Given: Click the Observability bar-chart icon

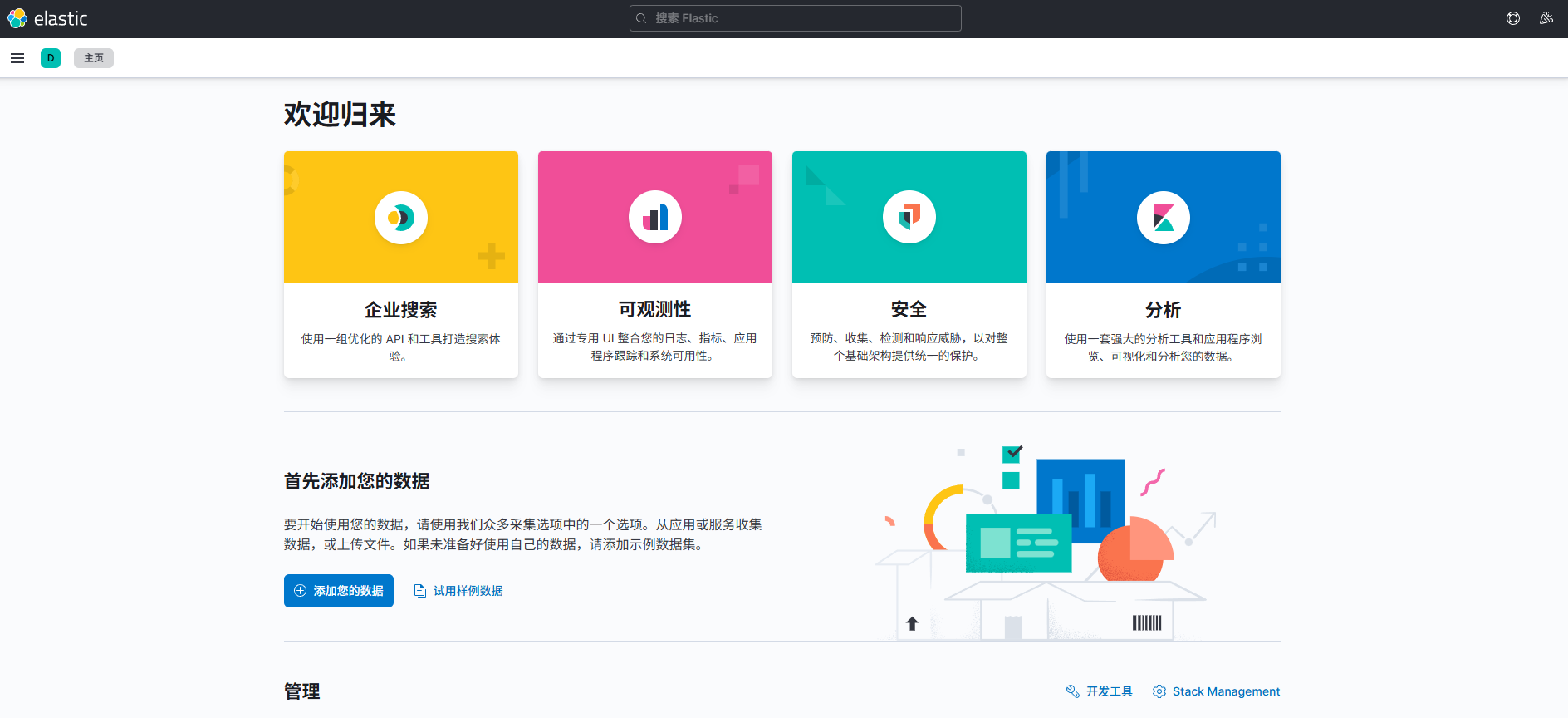Looking at the screenshot, I should pos(655,218).
